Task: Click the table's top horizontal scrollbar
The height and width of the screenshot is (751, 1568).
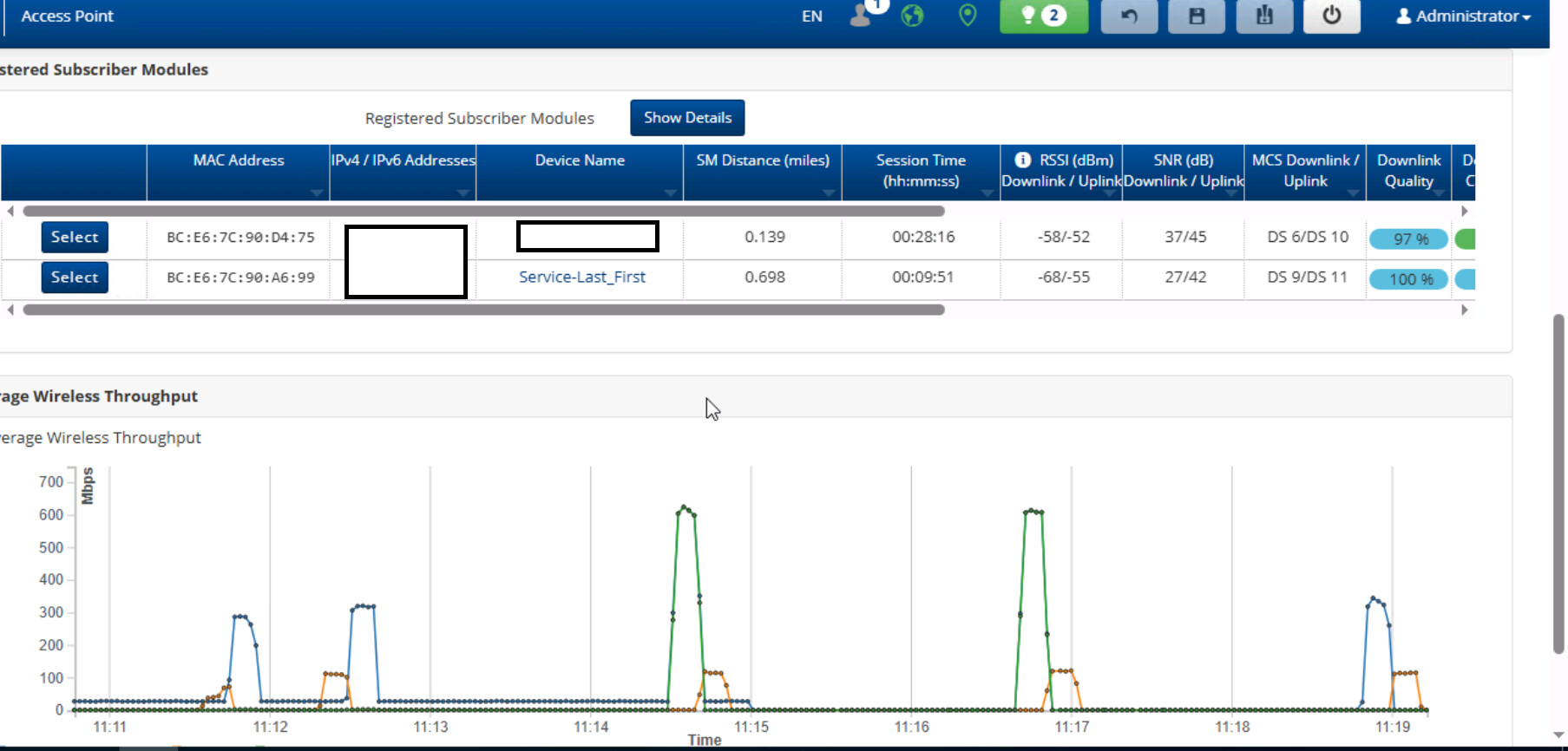Action: 483,211
